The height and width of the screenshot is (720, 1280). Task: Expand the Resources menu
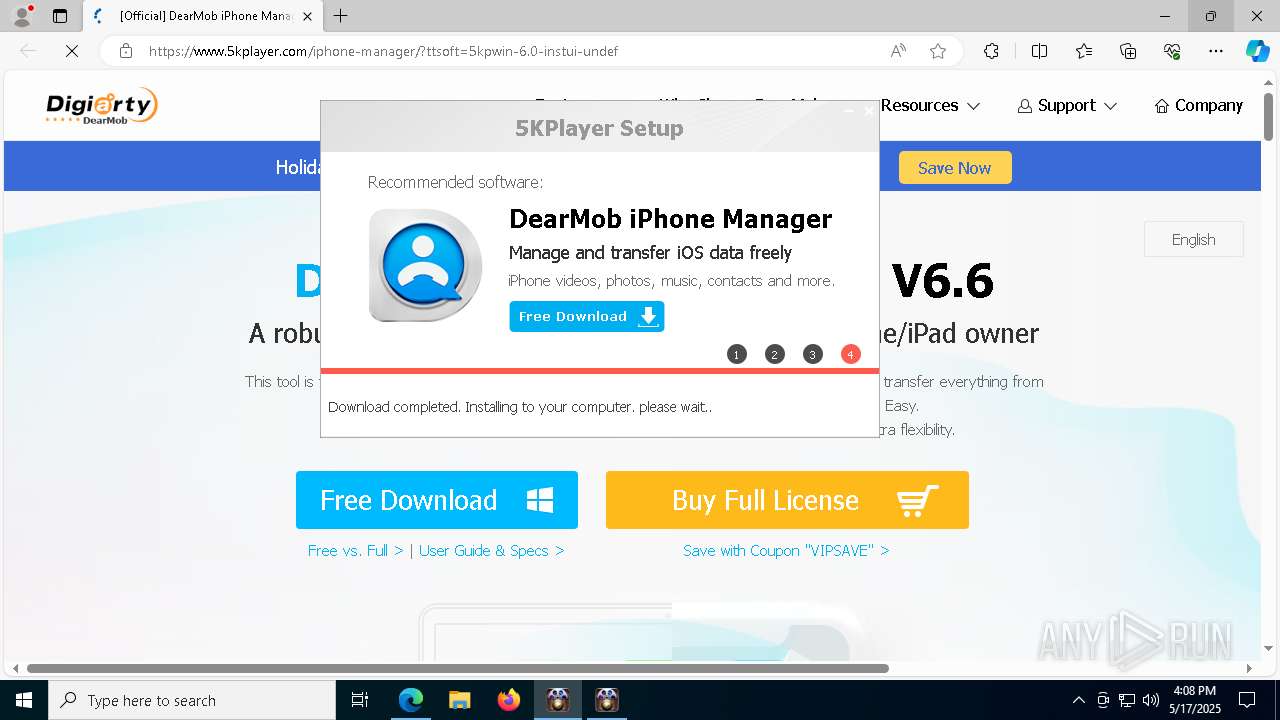(930, 105)
